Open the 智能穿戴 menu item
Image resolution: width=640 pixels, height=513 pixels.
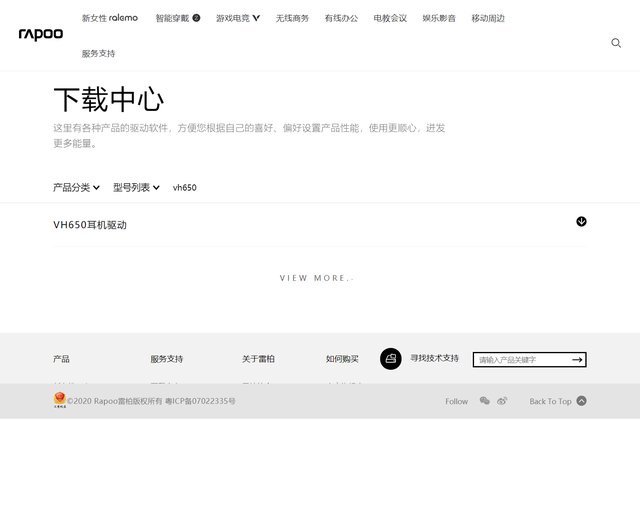tap(178, 18)
